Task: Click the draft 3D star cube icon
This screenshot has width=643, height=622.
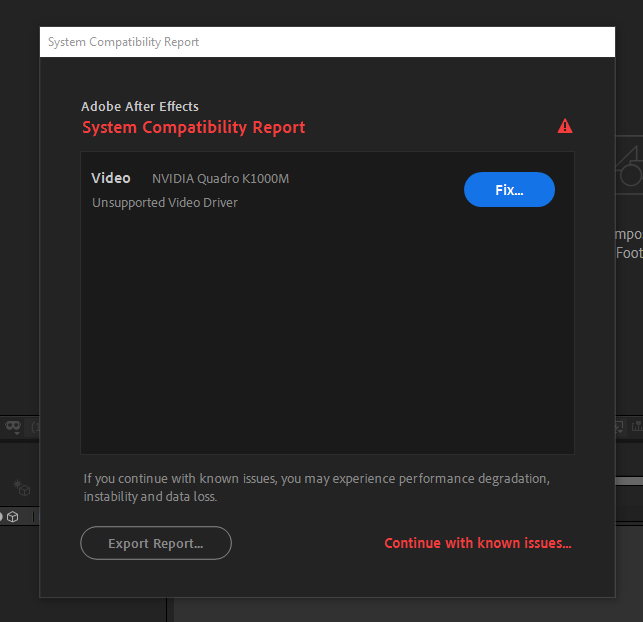Action: coord(22,488)
